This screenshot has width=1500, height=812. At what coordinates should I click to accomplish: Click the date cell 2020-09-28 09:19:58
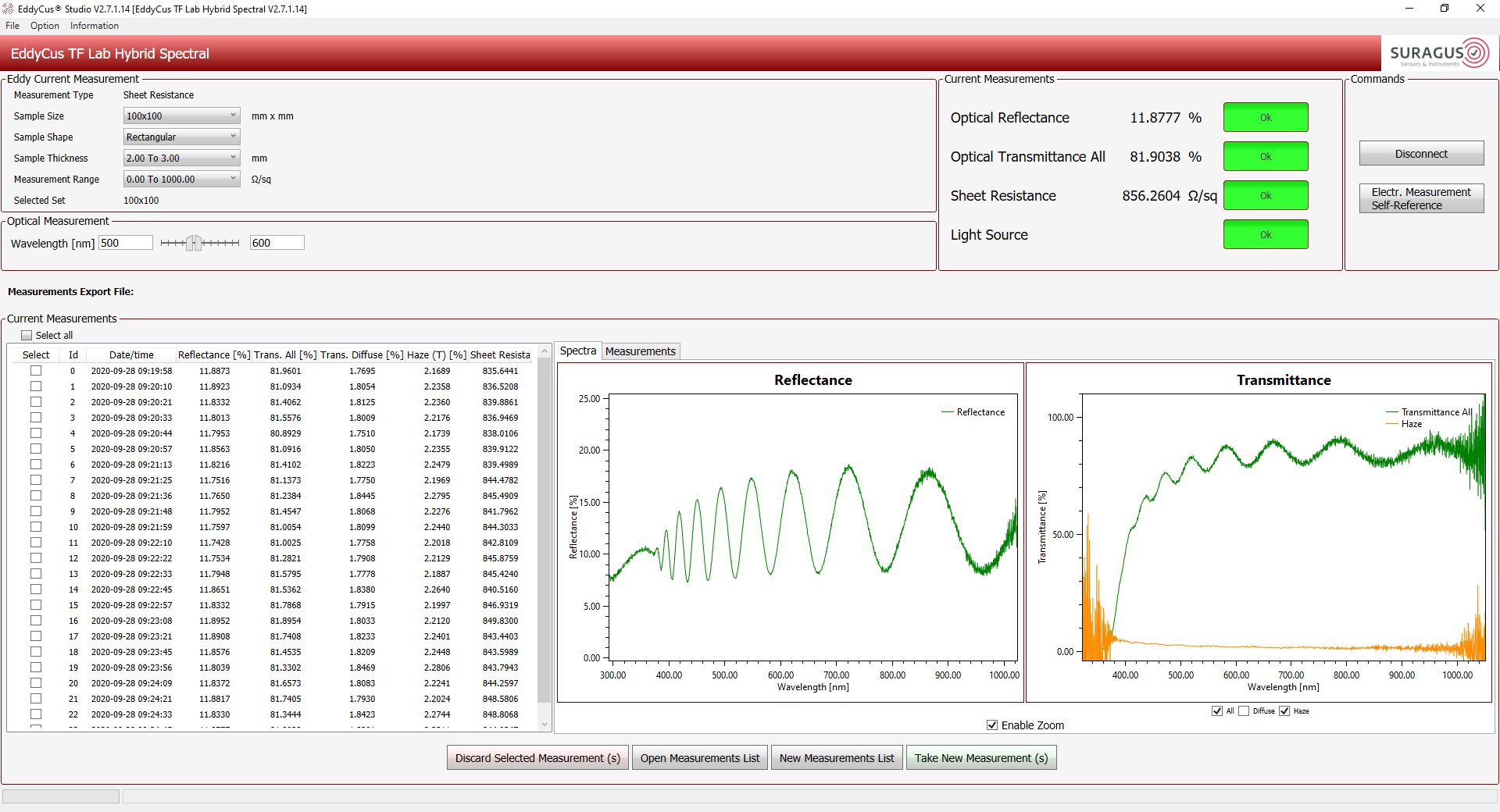click(131, 371)
